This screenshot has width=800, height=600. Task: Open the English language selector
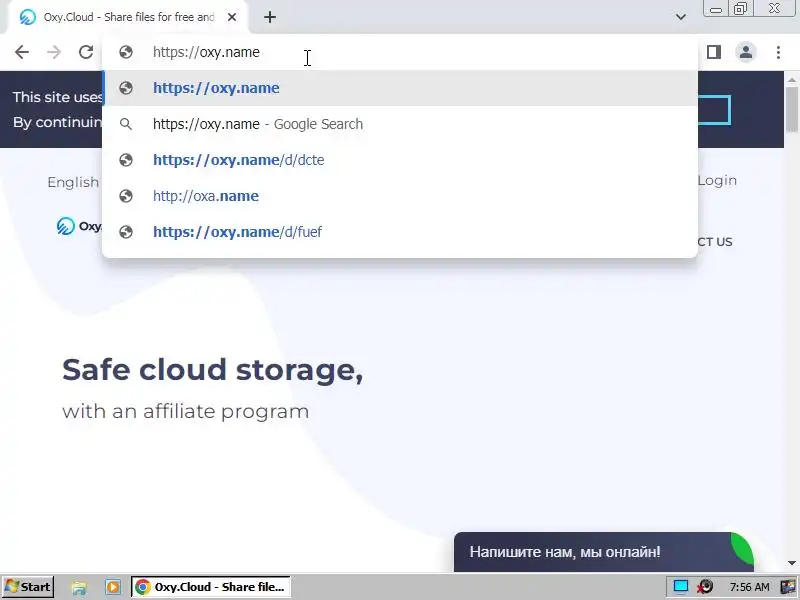73,182
